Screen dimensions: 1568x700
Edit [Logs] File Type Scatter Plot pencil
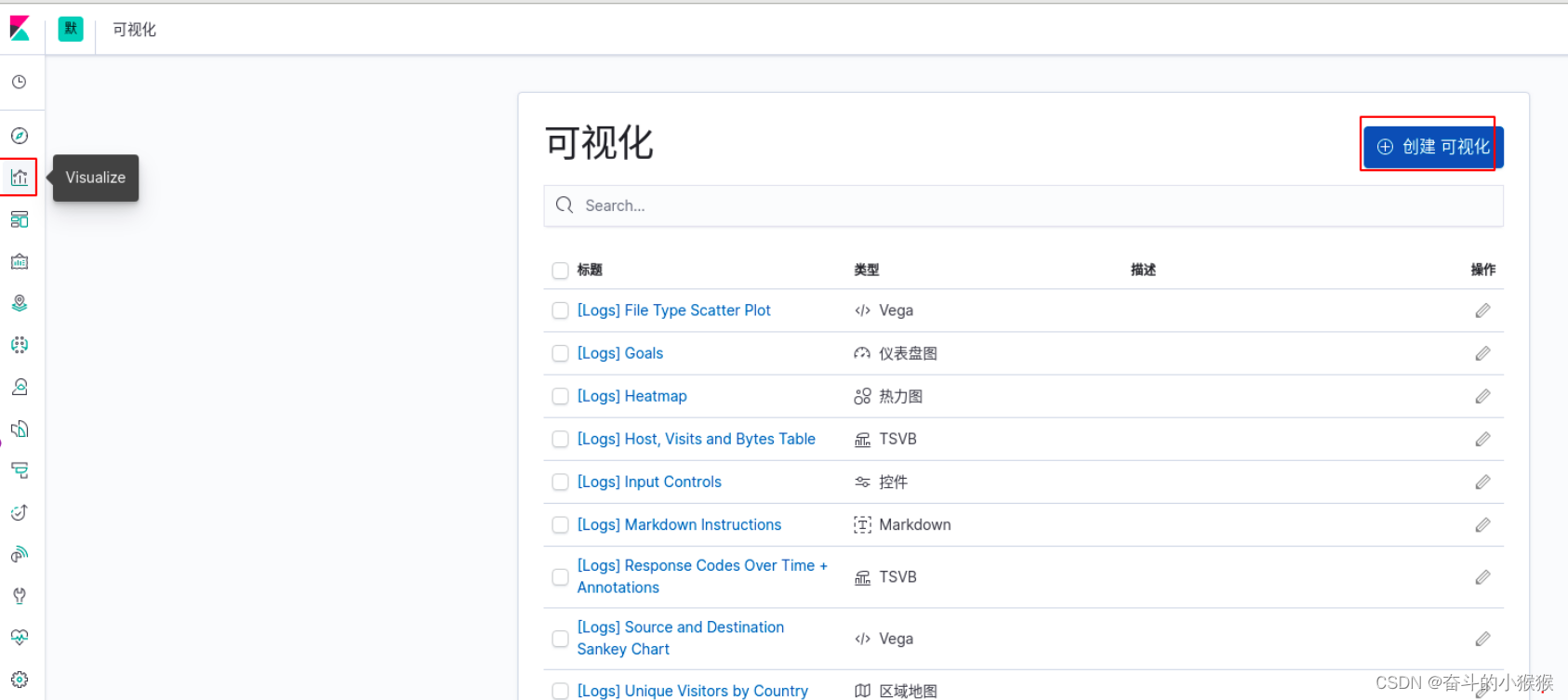1482,310
